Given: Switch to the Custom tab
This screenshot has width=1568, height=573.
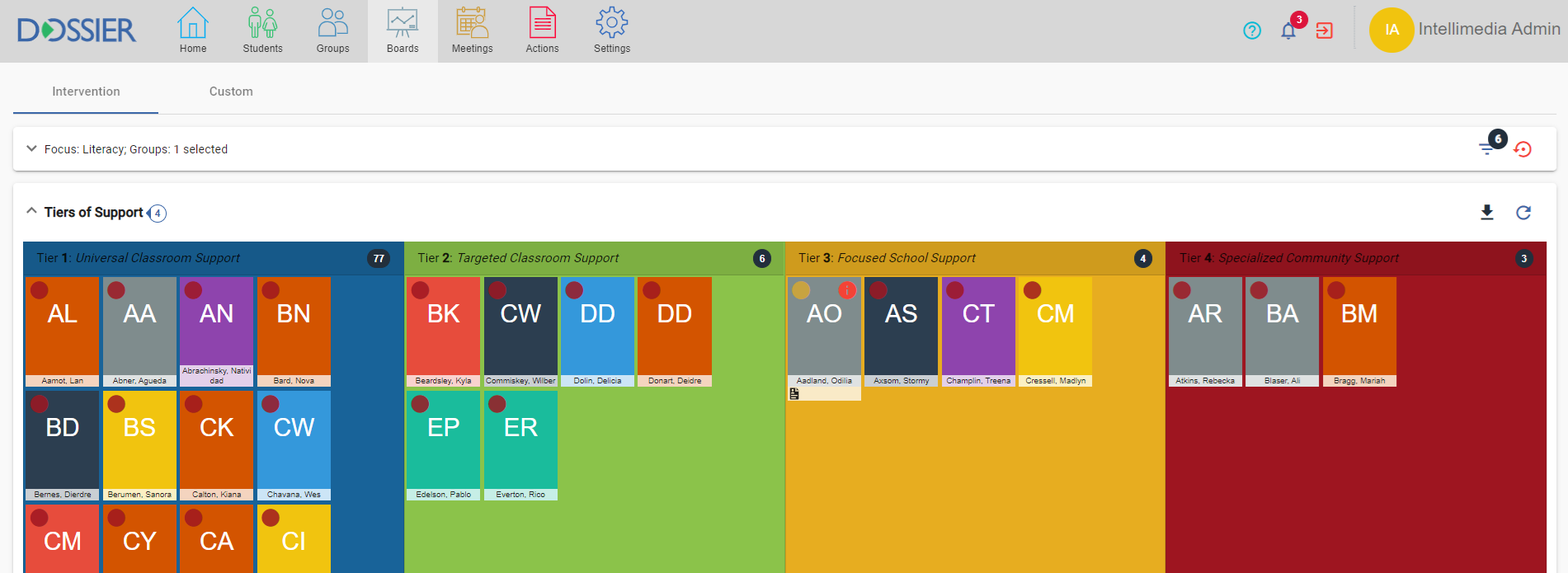Looking at the screenshot, I should click(231, 92).
